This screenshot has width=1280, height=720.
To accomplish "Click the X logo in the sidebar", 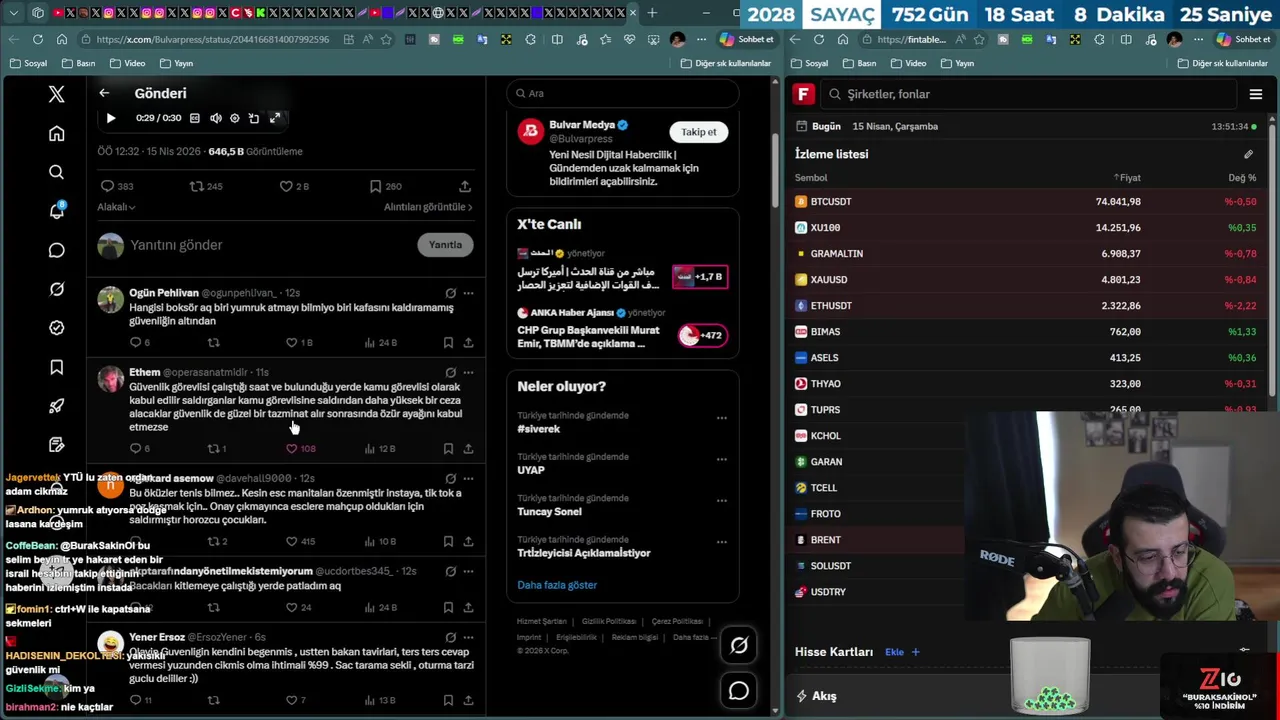I will point(56,94).
